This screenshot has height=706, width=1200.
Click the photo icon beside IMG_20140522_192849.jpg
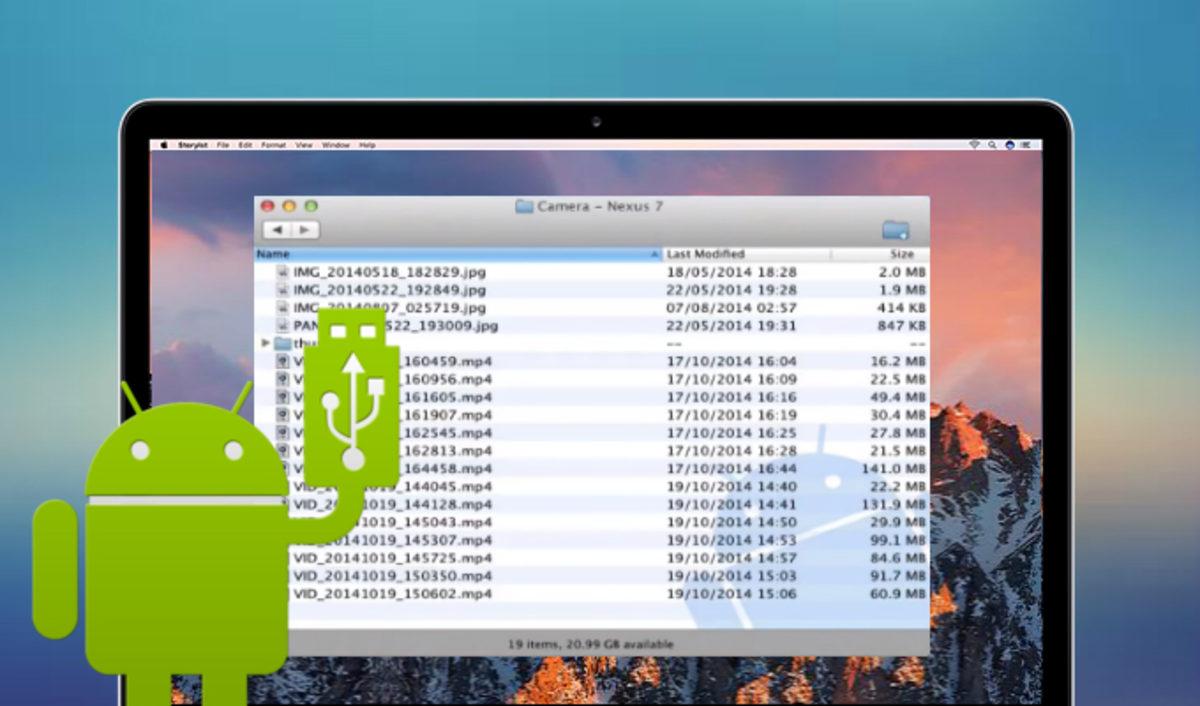tap(281, 290)
